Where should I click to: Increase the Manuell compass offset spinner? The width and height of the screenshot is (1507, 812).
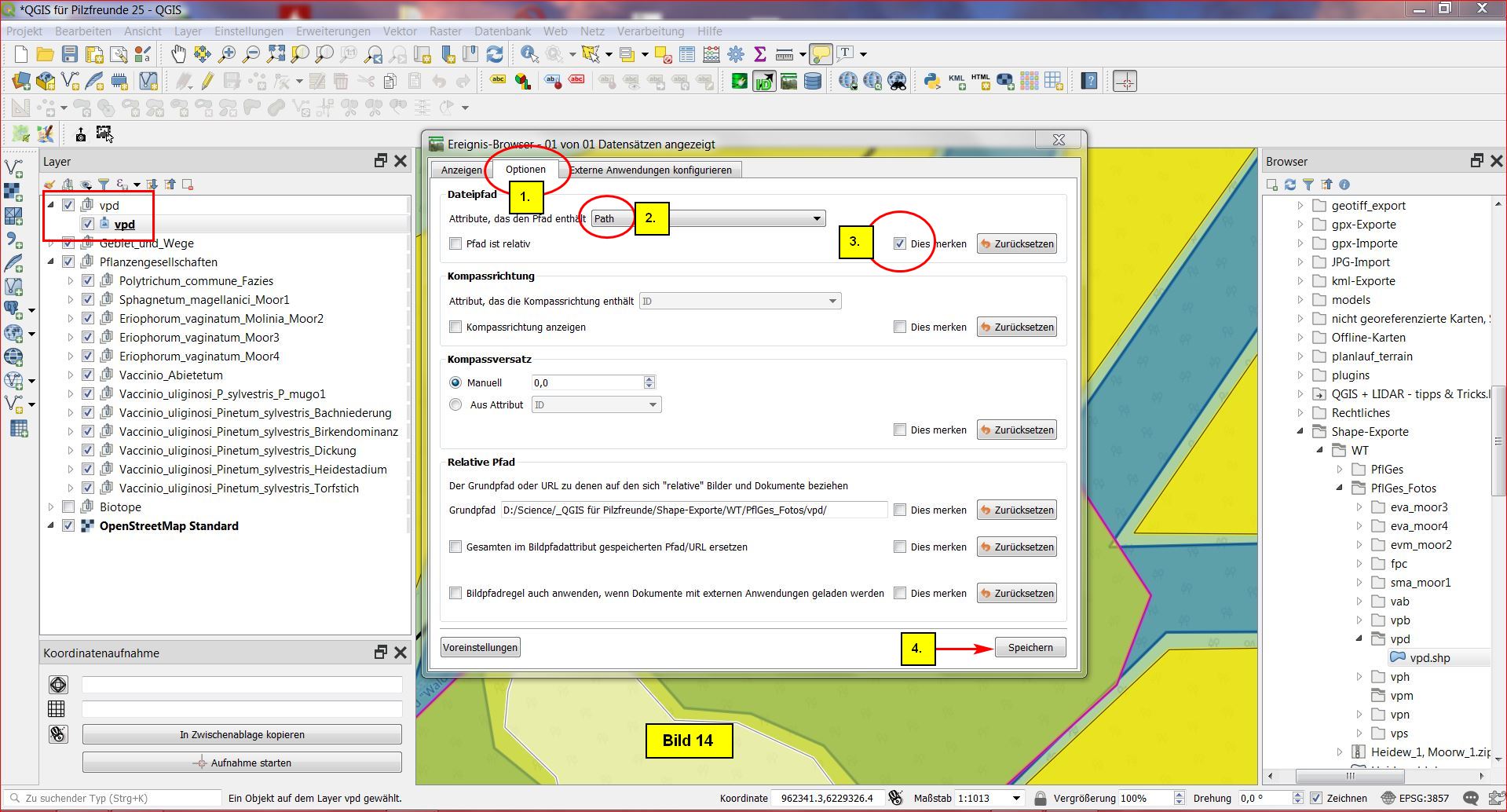click(649, 379)
